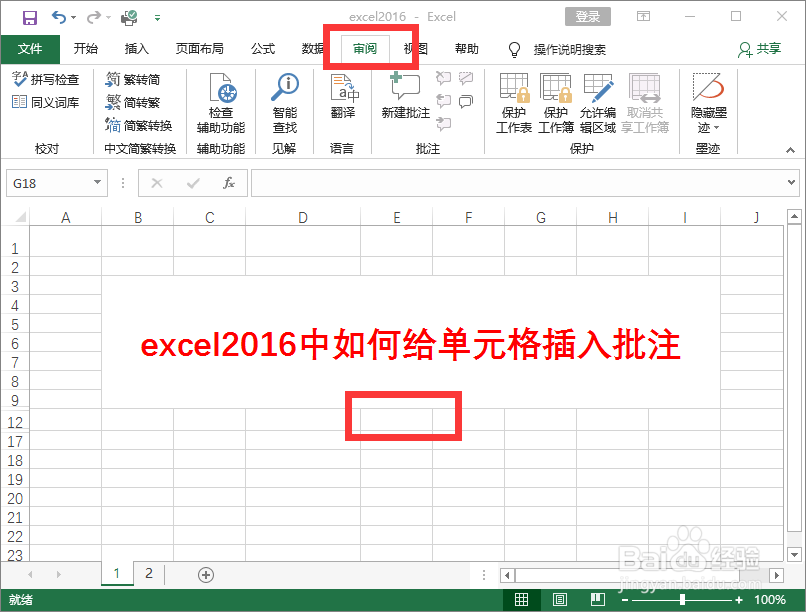Add a new sheet with plus button
Viewport: 806px width, 612px height.
pos(206,574)
